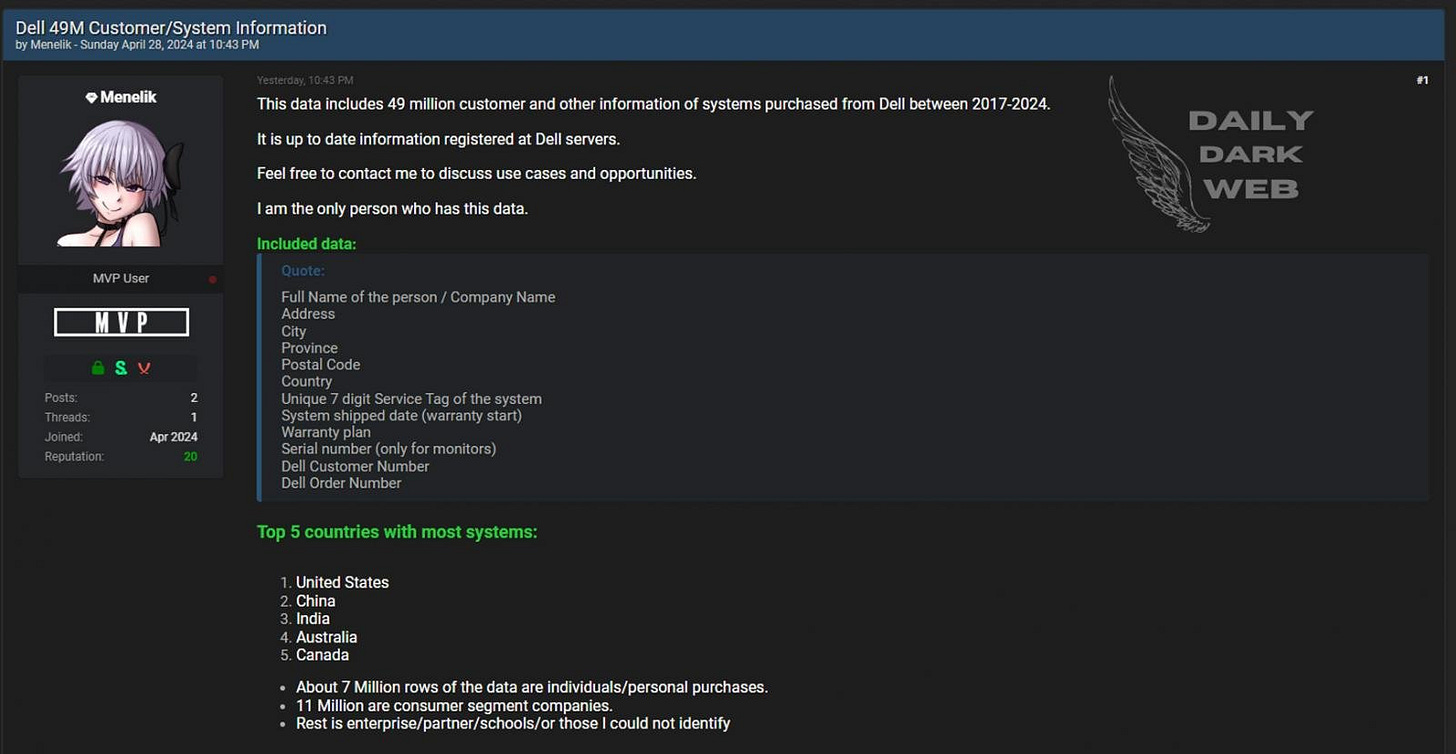Click the green padlock icon under the MVP badge
Image resolution: width=1456 pixels, height=754 pixels.
(x=97, y=368)
